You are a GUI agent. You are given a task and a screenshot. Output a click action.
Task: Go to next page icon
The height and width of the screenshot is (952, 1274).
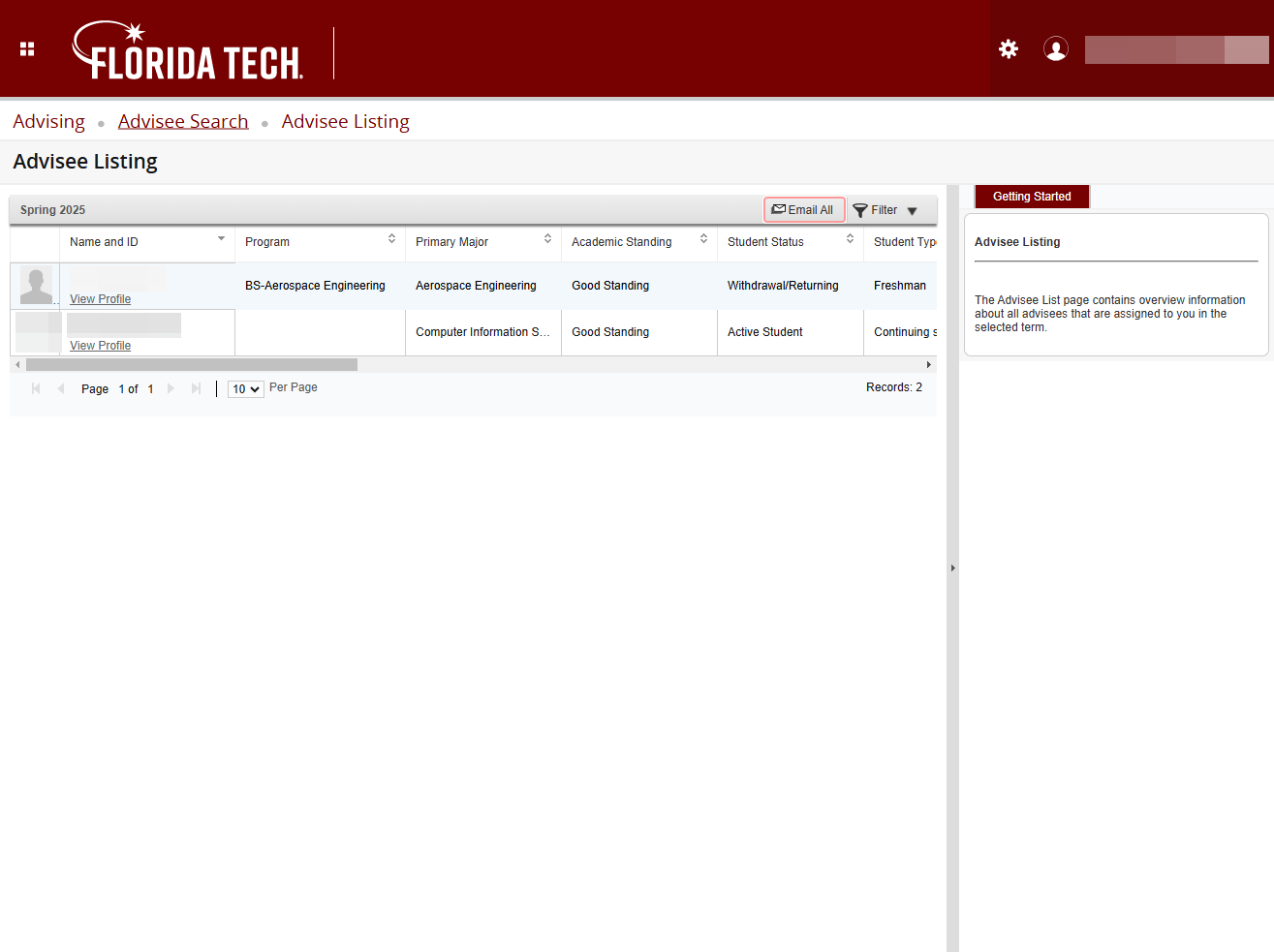[171, 388]
